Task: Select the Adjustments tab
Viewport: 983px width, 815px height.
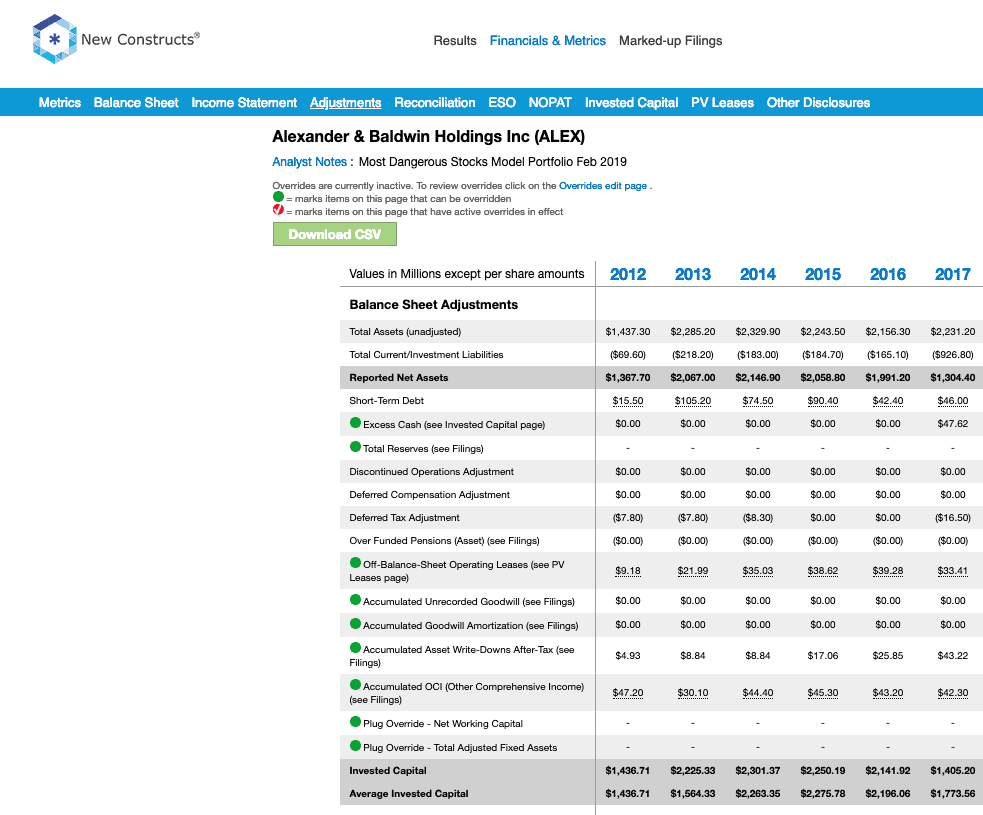Action: point(345,103)
